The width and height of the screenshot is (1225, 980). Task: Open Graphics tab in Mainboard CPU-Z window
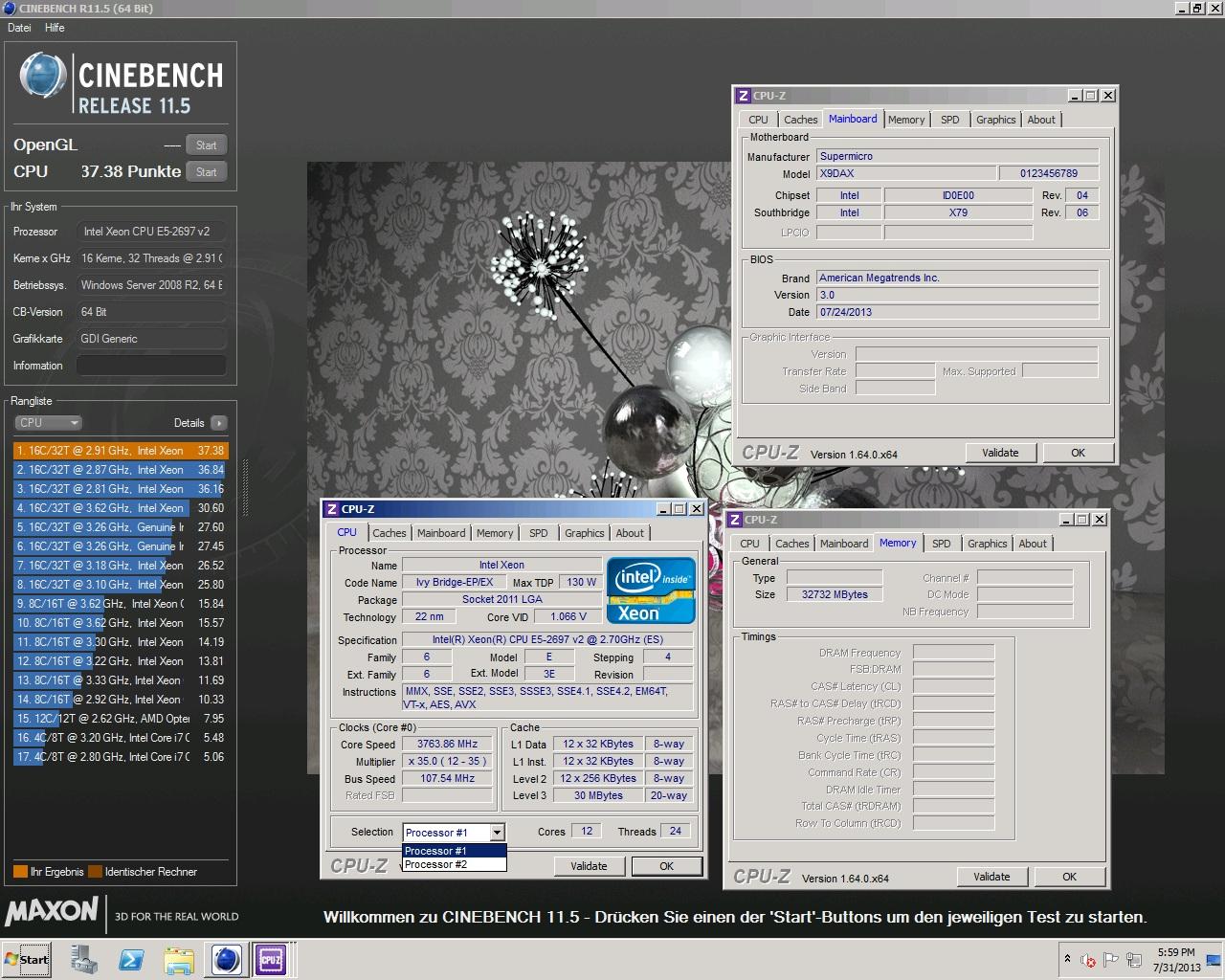(x=995, y=120)
